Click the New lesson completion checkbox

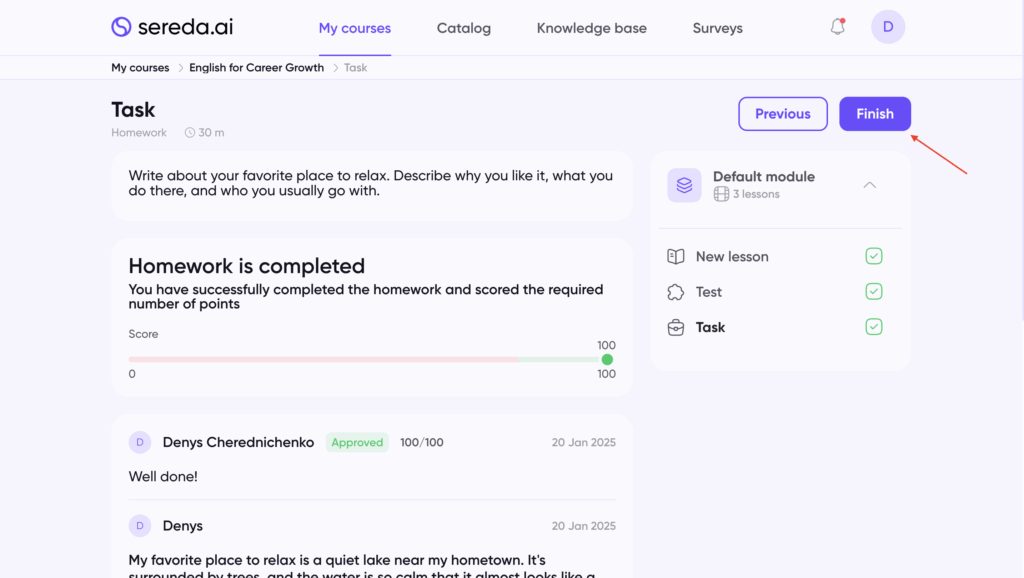point(874,257)
